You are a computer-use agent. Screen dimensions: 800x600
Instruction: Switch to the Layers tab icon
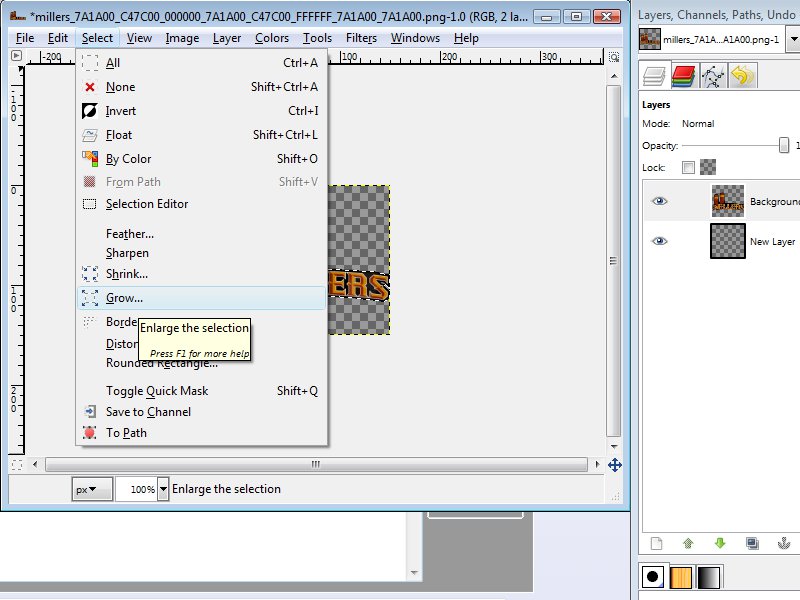click(x=654, y=75)
